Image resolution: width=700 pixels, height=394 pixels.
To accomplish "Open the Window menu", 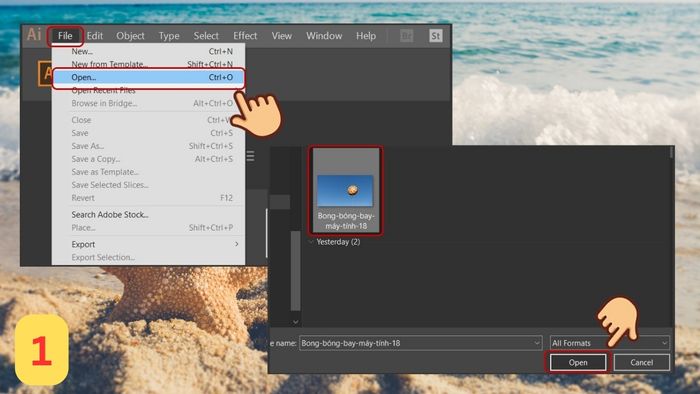I will pos(324,36).
